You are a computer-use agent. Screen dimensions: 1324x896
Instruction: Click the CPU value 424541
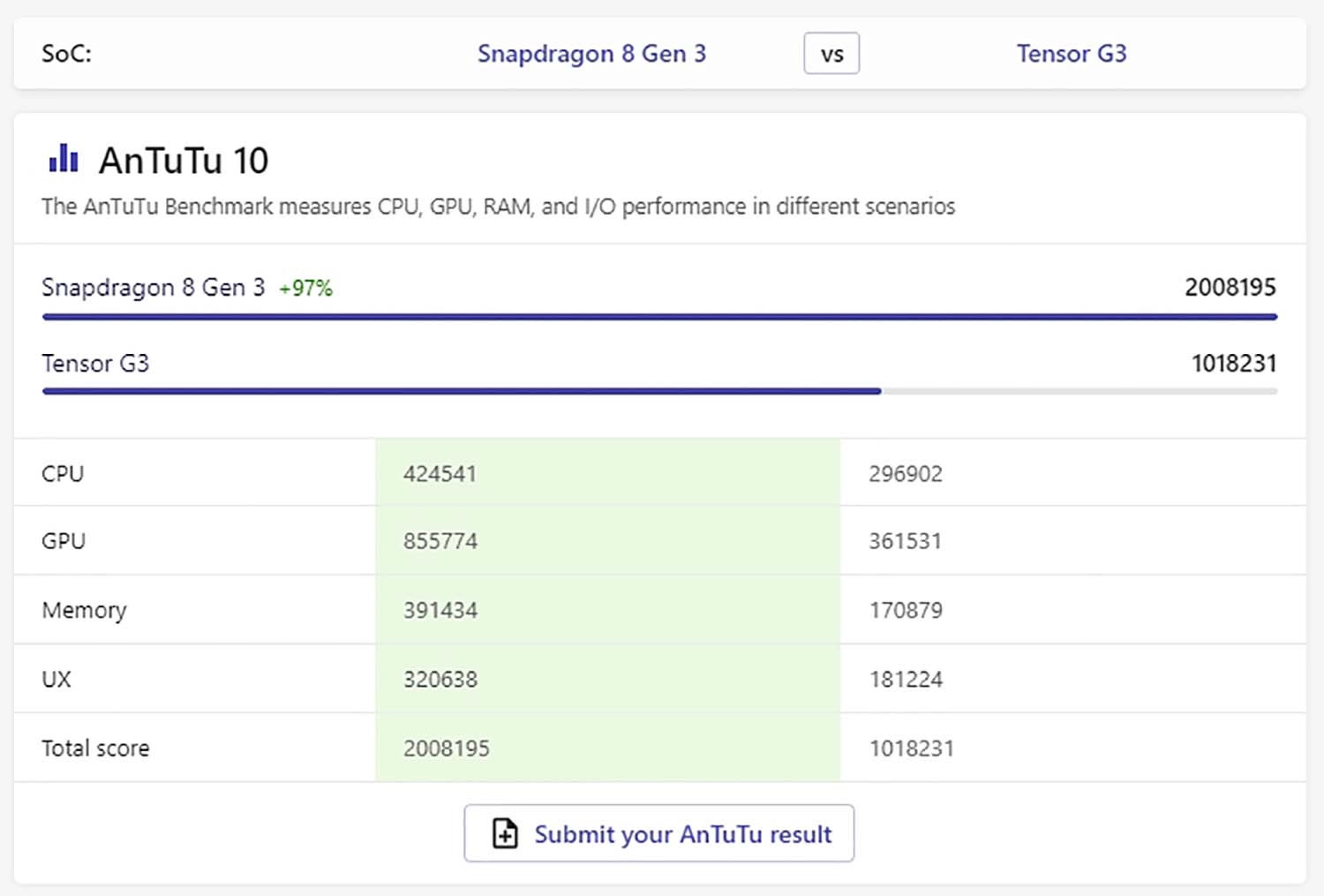point(440,474)
